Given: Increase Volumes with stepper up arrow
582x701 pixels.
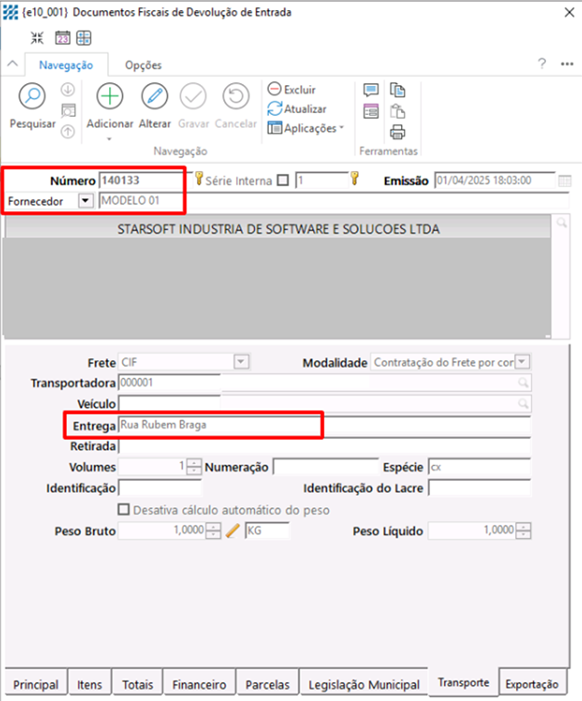Looking at the screenshot, I should pyautogui.click(x=194, y=462).
